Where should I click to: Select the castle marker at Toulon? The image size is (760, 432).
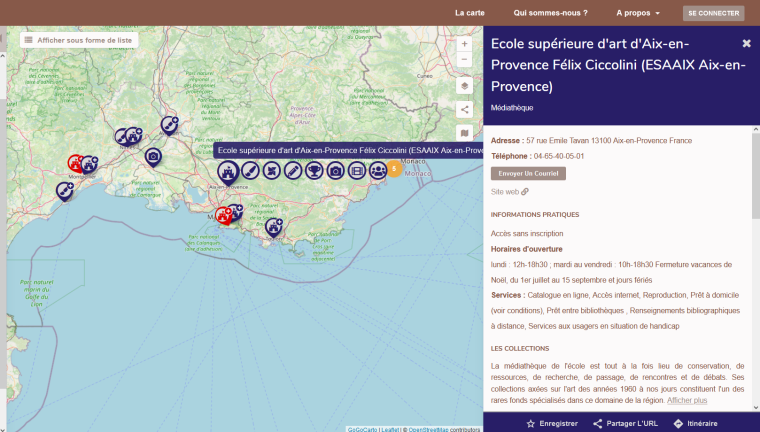tap(274, 227)
